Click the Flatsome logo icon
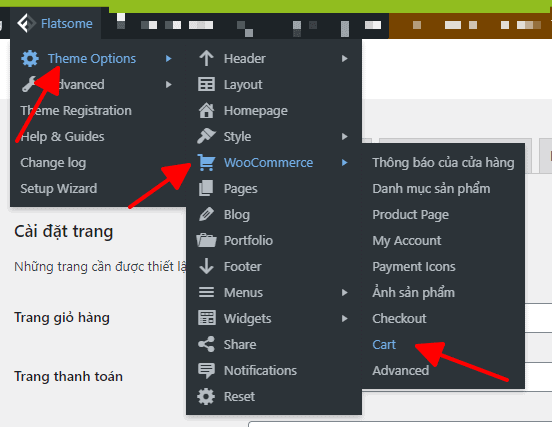This screenshot has width=552, height=427. [x=26, y=23]
